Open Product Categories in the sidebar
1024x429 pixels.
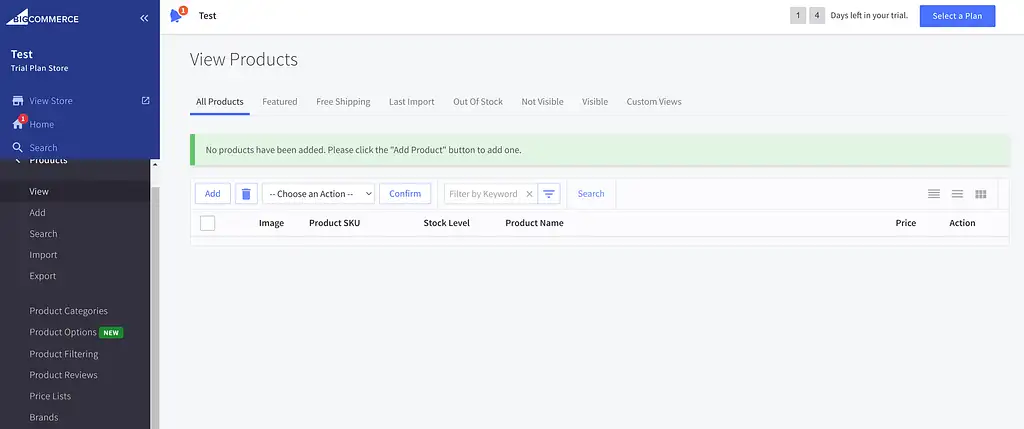(x=68, y=311)
